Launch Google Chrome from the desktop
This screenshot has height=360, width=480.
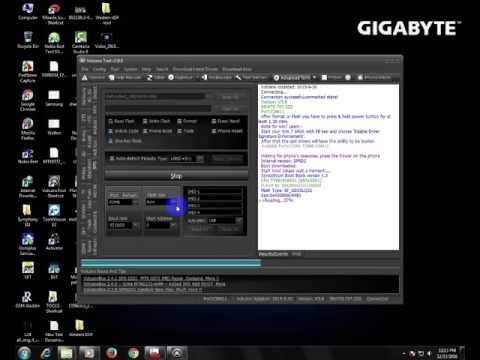tap(28, 100)
